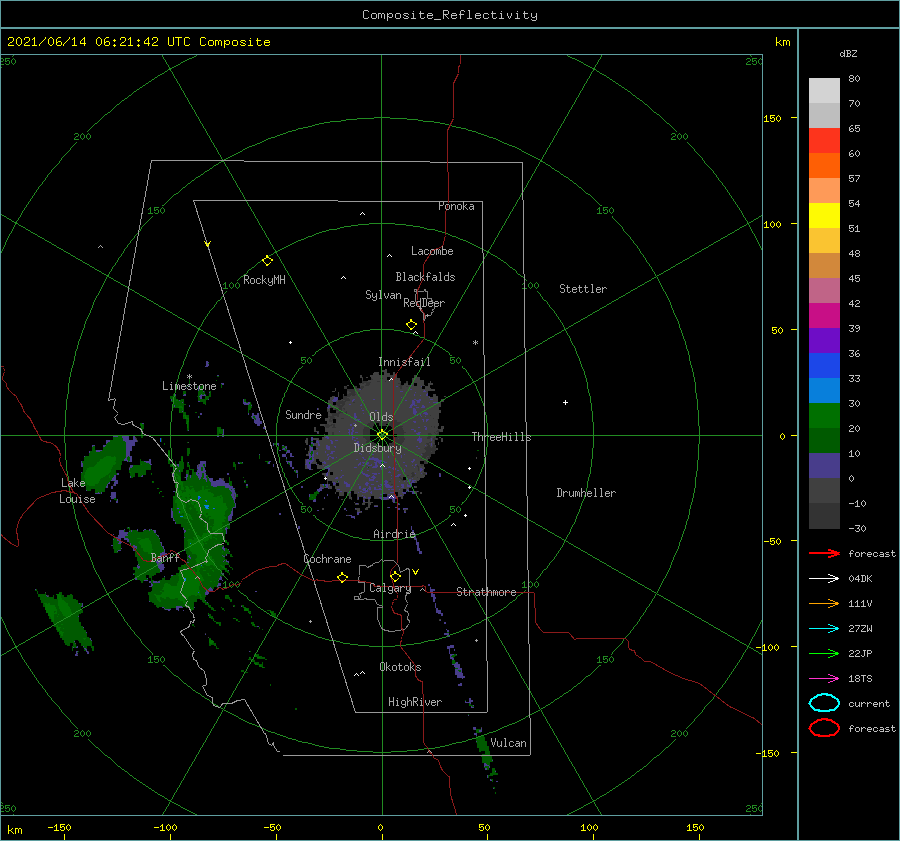The image size is (900, 841).
Task: Click the Blackfalds town label
Action: pyautogui.click(x=425, y=277)
